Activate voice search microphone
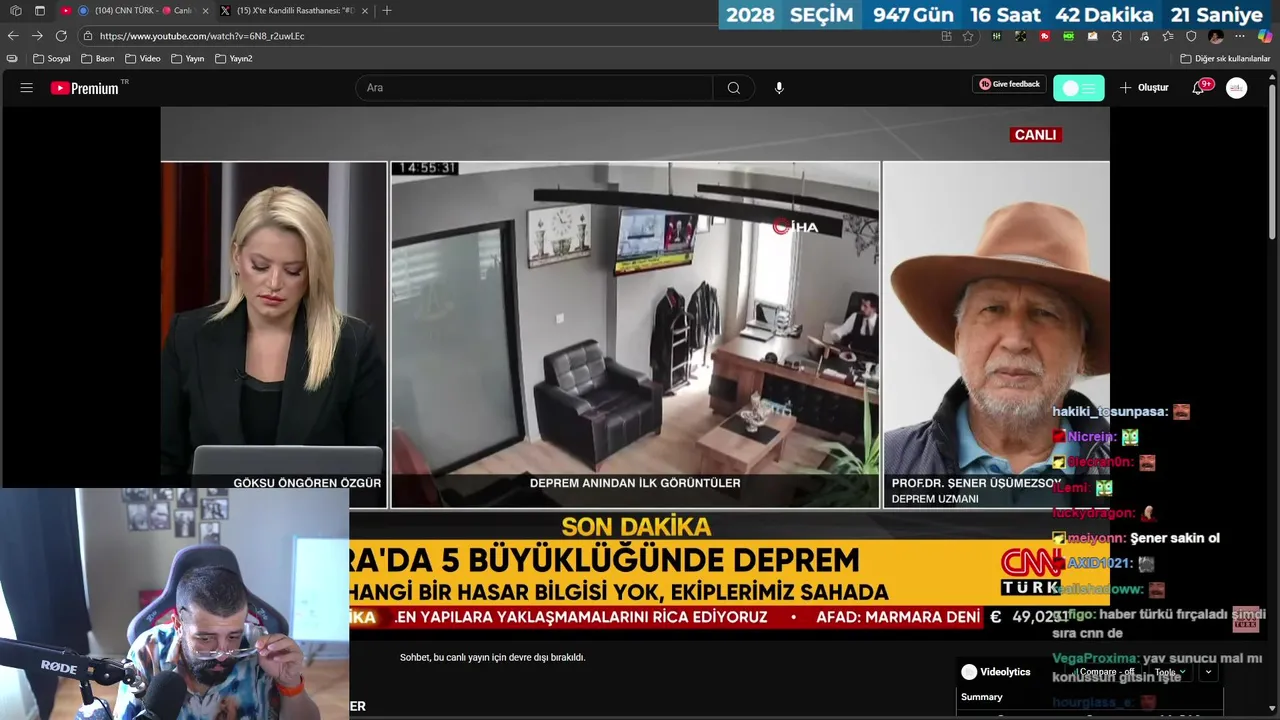This screenshot has width=1280, height=720. pyautogui.click(x=779, y=88)
